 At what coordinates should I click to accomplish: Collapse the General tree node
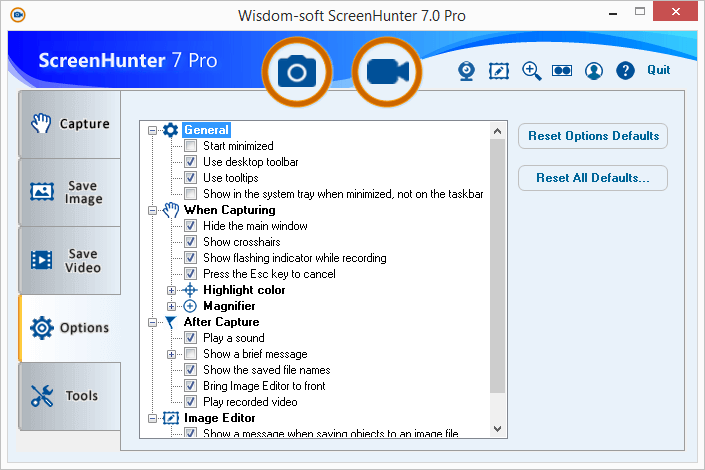click(152, 130)
